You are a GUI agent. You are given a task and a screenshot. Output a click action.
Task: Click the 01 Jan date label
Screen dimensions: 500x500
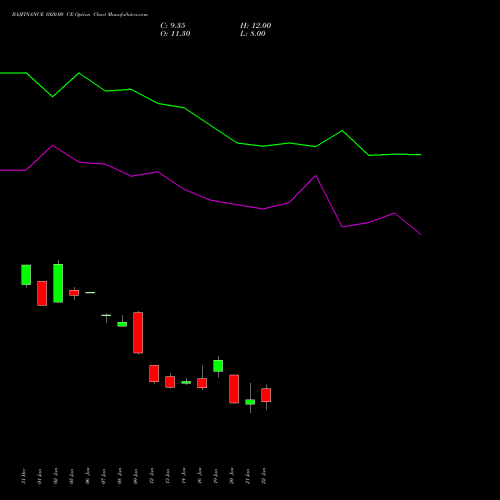point(39,476)
